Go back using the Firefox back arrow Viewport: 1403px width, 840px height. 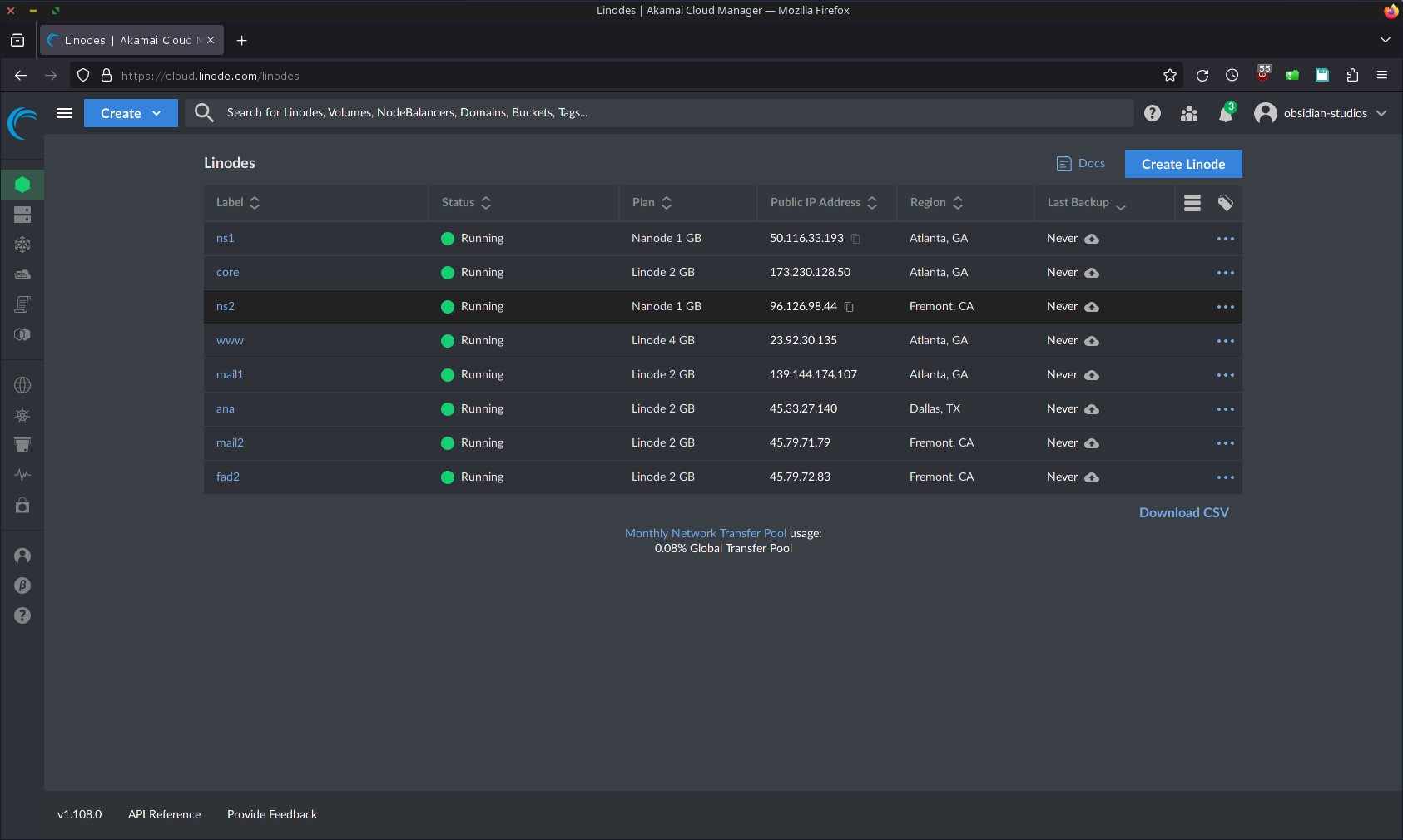pos(21,76)
